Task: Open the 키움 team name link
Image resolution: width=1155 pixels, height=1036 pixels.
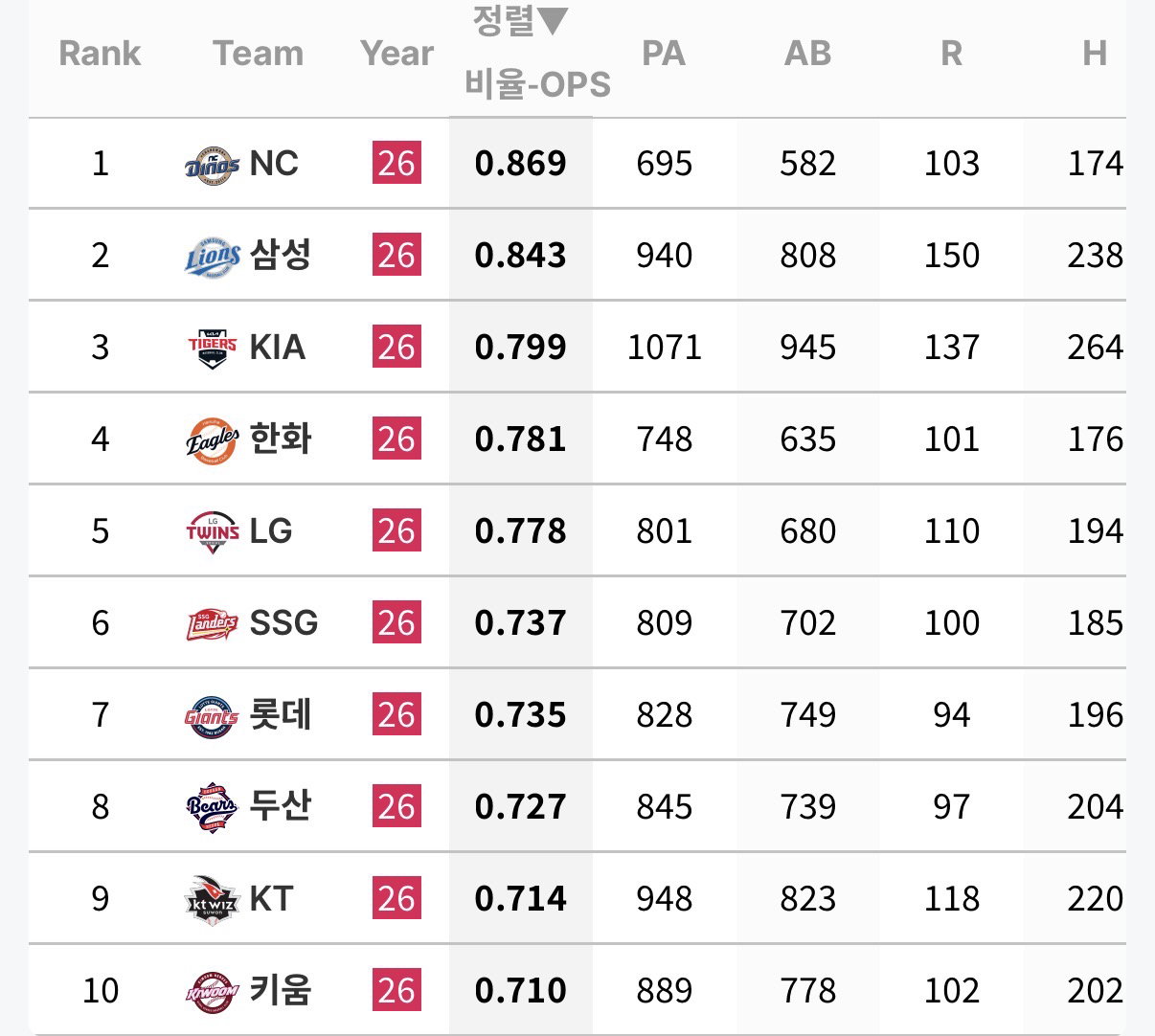Action: point(280,991)
